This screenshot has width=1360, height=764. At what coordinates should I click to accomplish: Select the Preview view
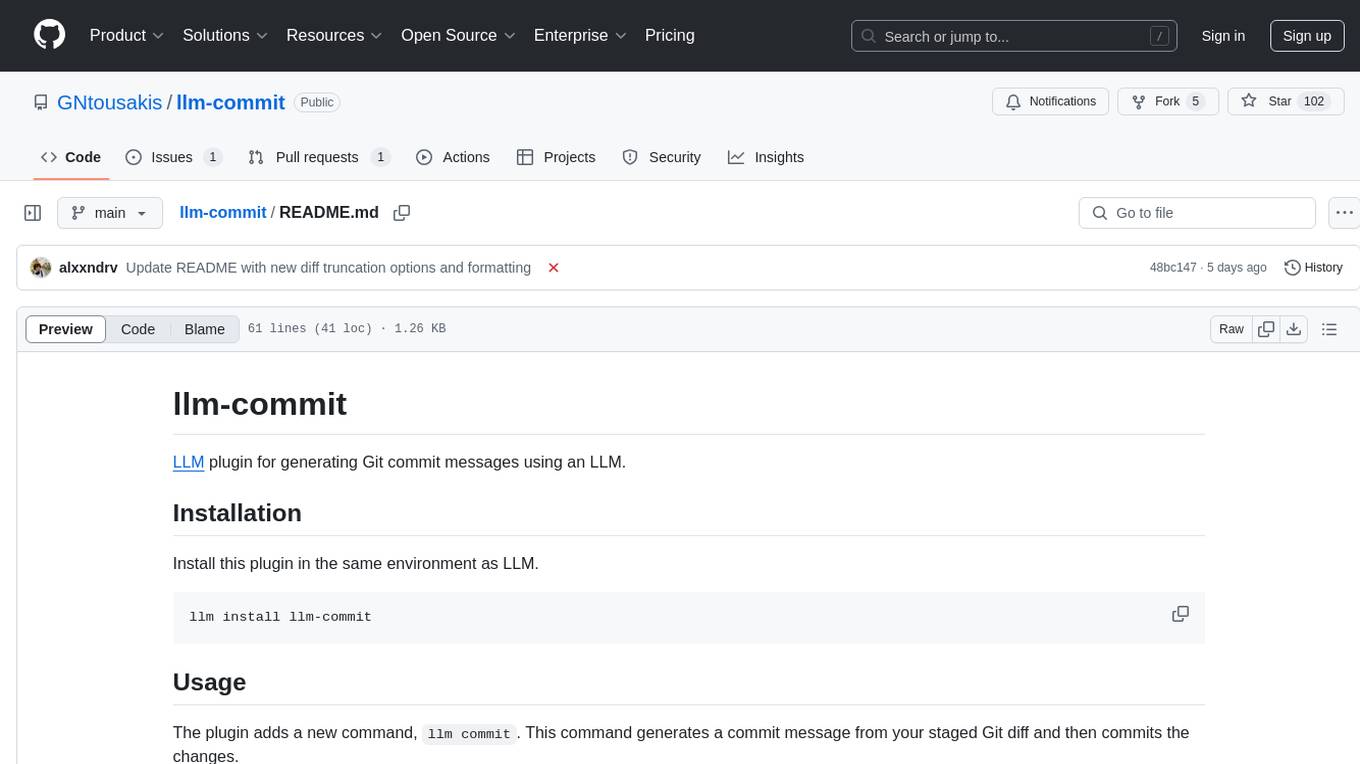point(66,329)
